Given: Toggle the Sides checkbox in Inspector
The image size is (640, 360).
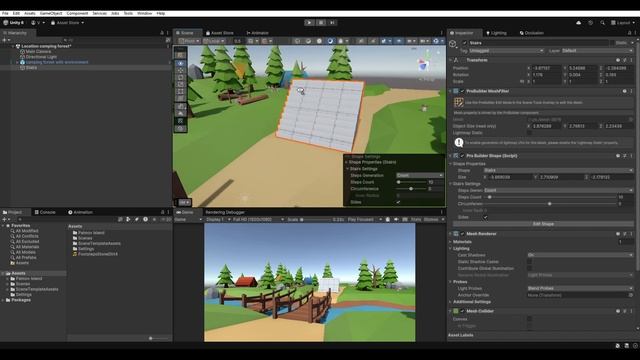Looking at the screenshot, I should [485, 217].
